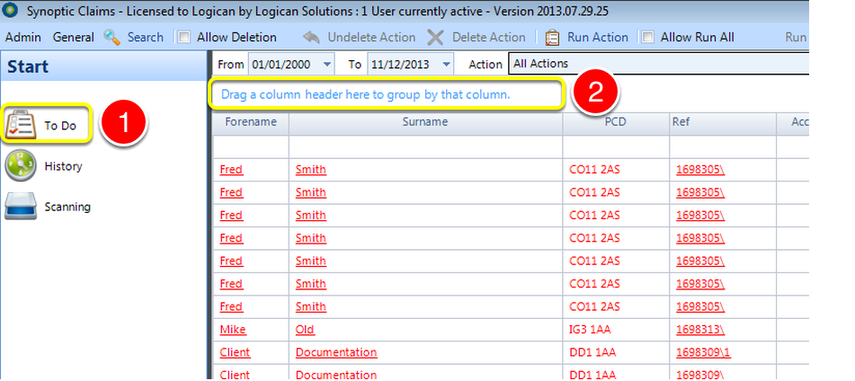The height and width of the screenshot is (381, 855).
Task: Run the selected action via Run Action
Action: 586,37
